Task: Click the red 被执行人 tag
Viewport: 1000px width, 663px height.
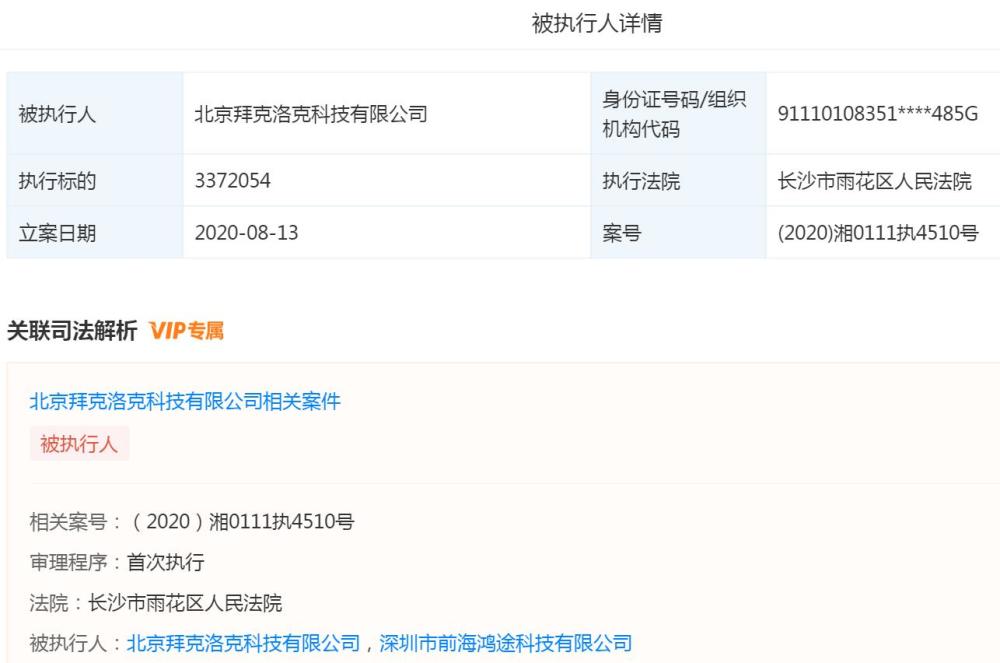Action: click(79, 444)
